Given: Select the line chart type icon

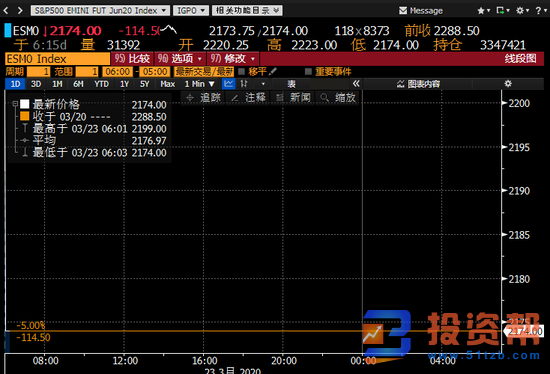Looking at the screenshot, I should [x=229, y=84].
